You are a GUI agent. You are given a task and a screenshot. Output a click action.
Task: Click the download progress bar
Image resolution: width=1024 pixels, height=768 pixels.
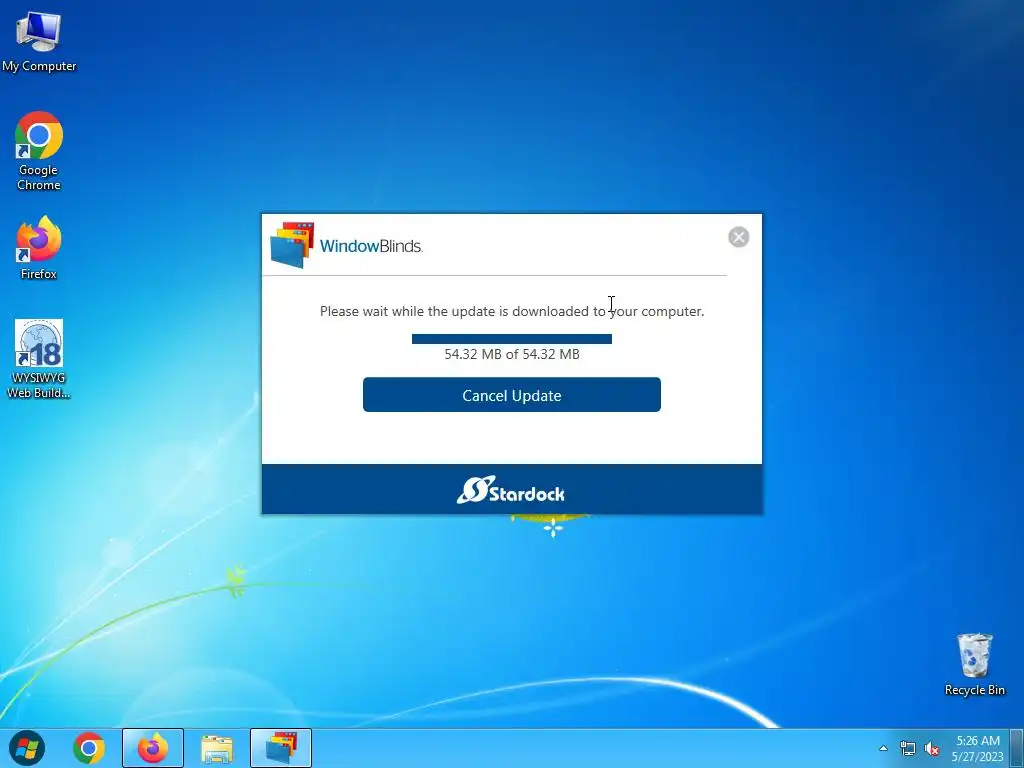511,338
